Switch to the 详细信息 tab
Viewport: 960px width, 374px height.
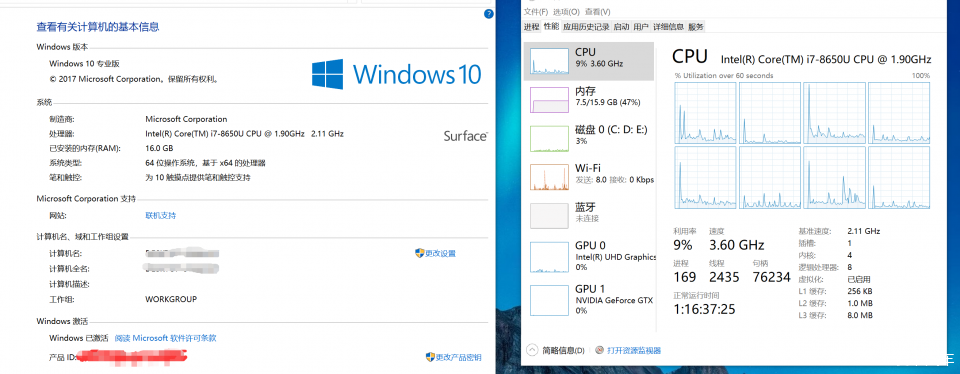pos(669,27)
